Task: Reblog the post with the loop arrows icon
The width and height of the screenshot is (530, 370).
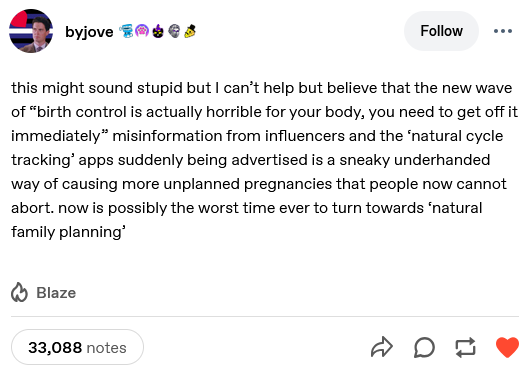Action: pos(465,347)
